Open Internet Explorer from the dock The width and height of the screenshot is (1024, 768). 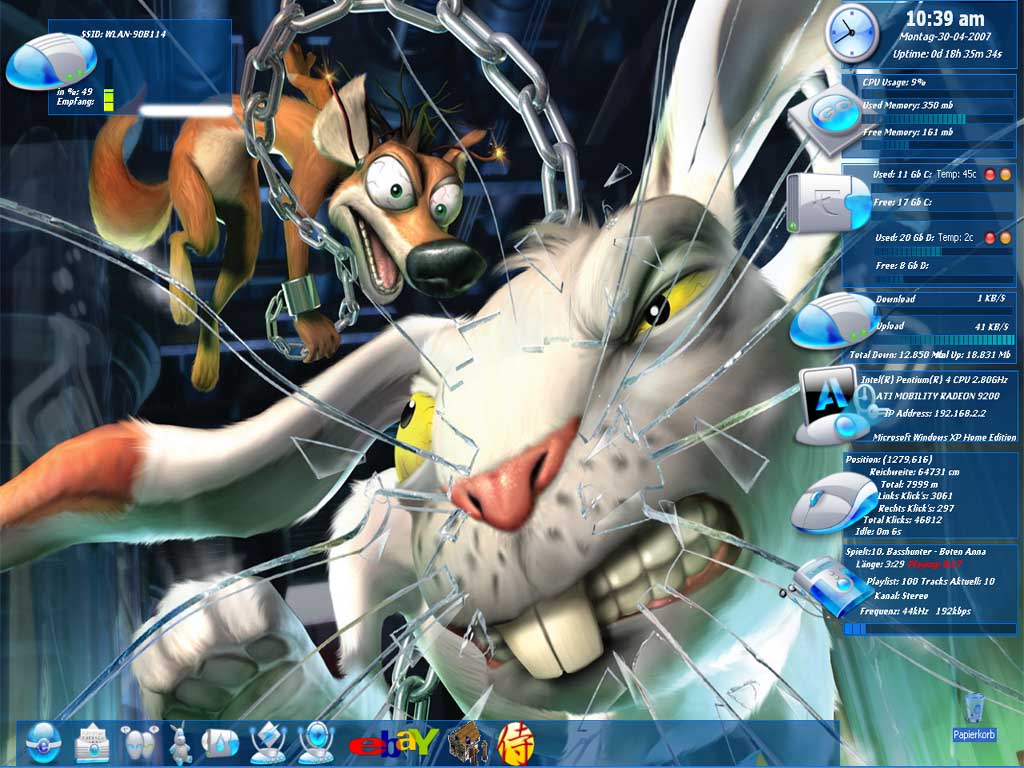pyautogui.click(x=44, y=743)
